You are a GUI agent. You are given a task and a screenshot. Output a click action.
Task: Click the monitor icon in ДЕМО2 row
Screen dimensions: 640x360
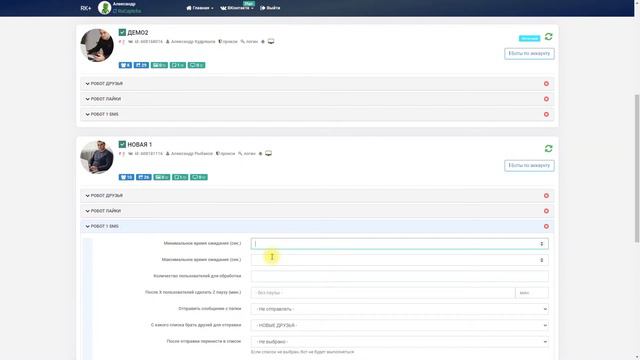pos(271,42)
